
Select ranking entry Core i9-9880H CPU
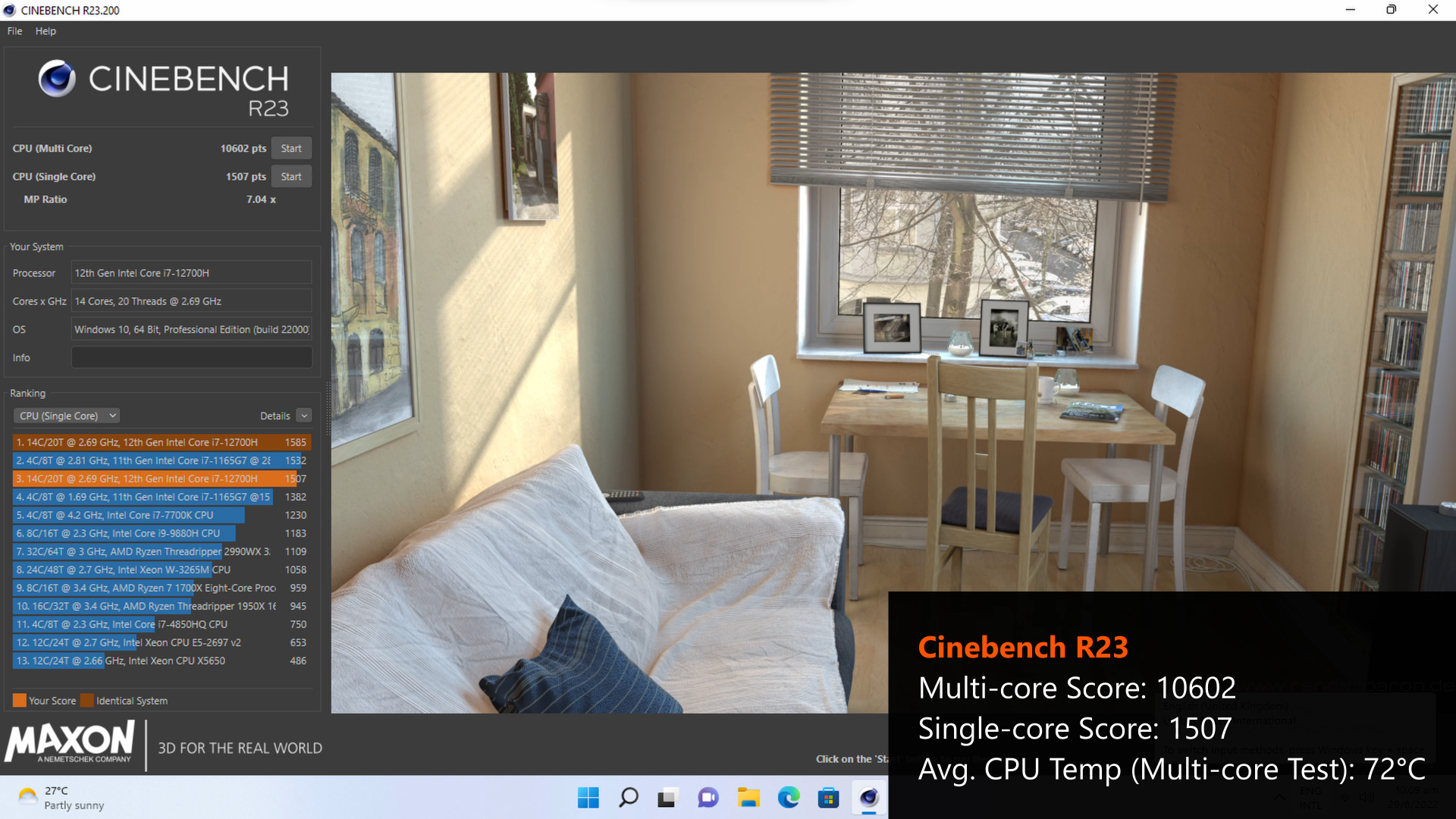click(x=162, y=533)
